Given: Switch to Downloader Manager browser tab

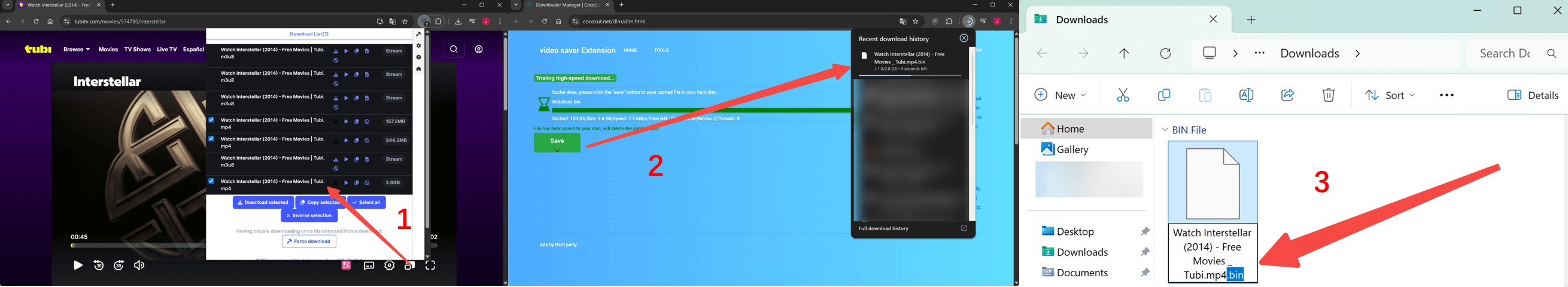Looking at the screenshot, I should (x=568, y=5).
